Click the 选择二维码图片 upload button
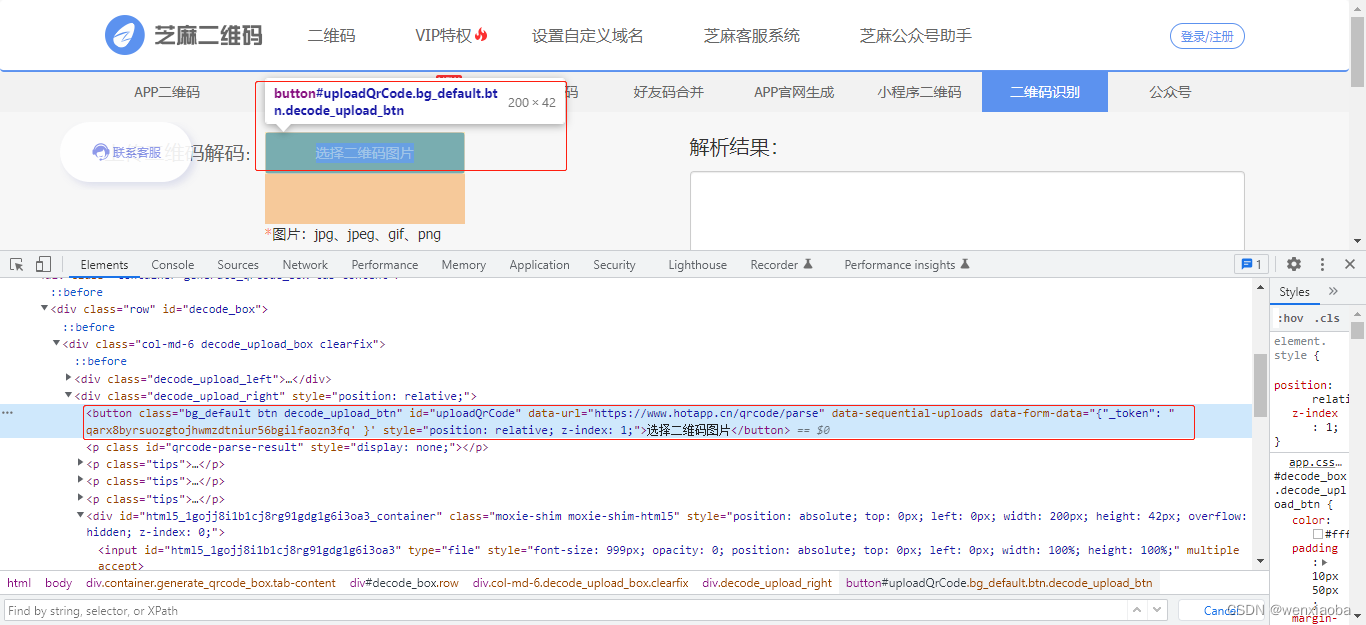Image resolution: width=1366 pixels, height=625 pixels. coord(364,151)
